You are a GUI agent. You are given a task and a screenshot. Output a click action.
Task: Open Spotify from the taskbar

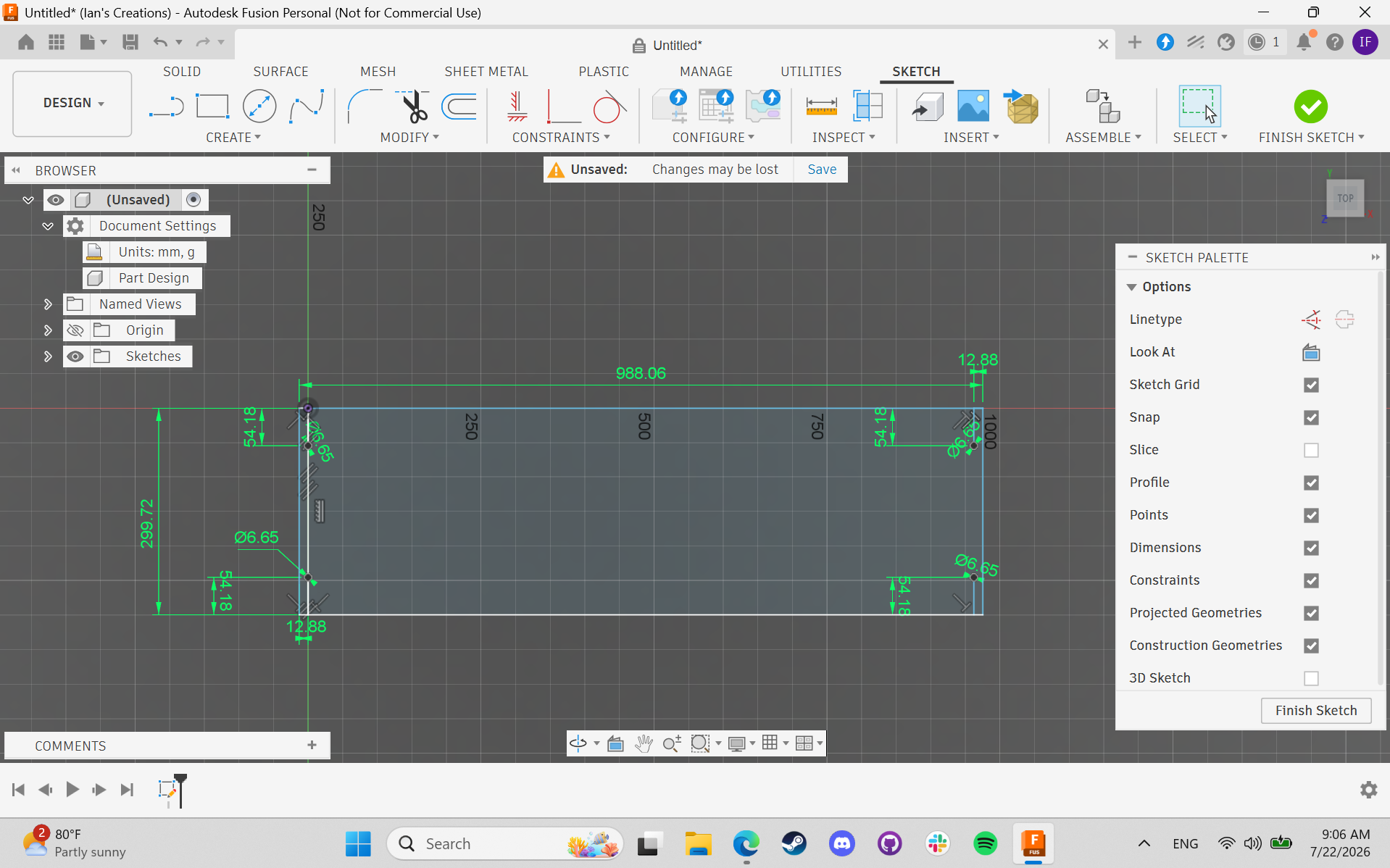coord(985,843)
